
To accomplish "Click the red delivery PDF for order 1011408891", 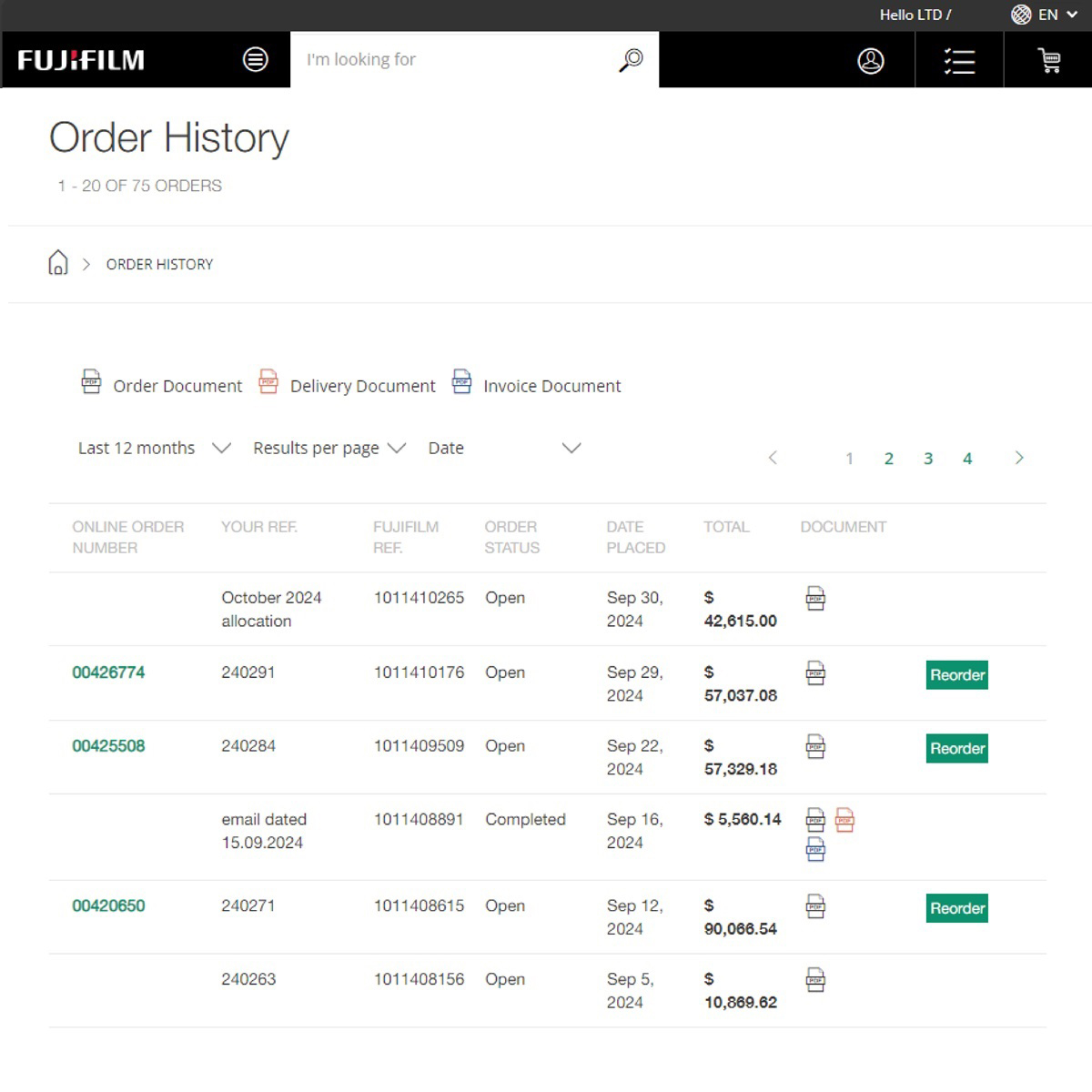I will coord(843,819).
